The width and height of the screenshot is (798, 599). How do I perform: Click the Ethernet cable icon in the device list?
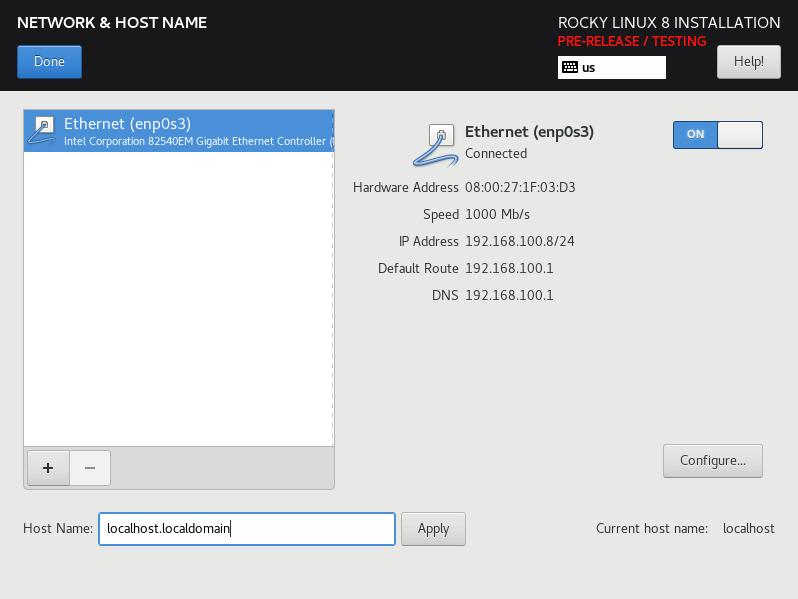point(42,131)
